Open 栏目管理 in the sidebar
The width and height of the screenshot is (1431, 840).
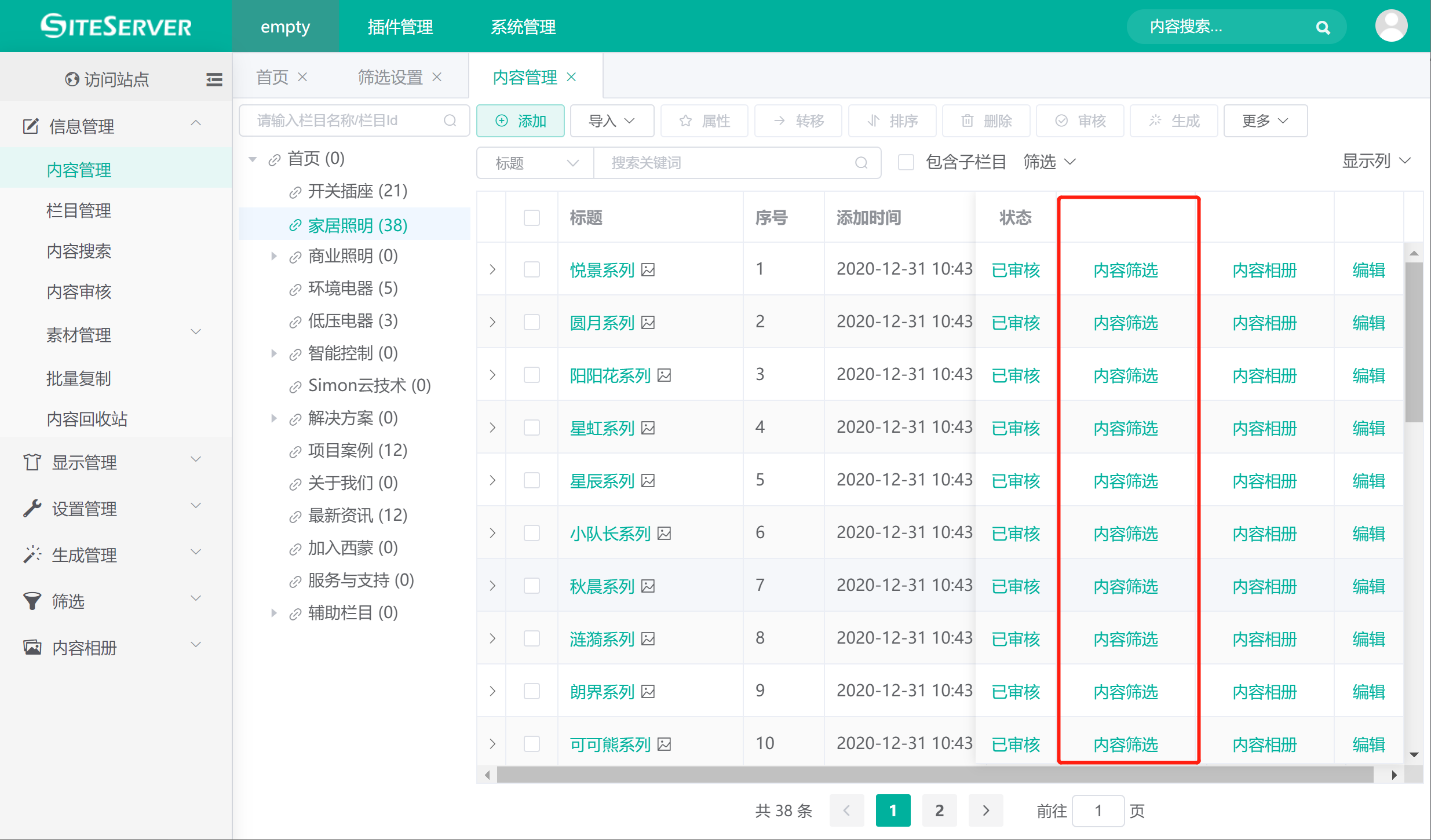coord(79,210)
